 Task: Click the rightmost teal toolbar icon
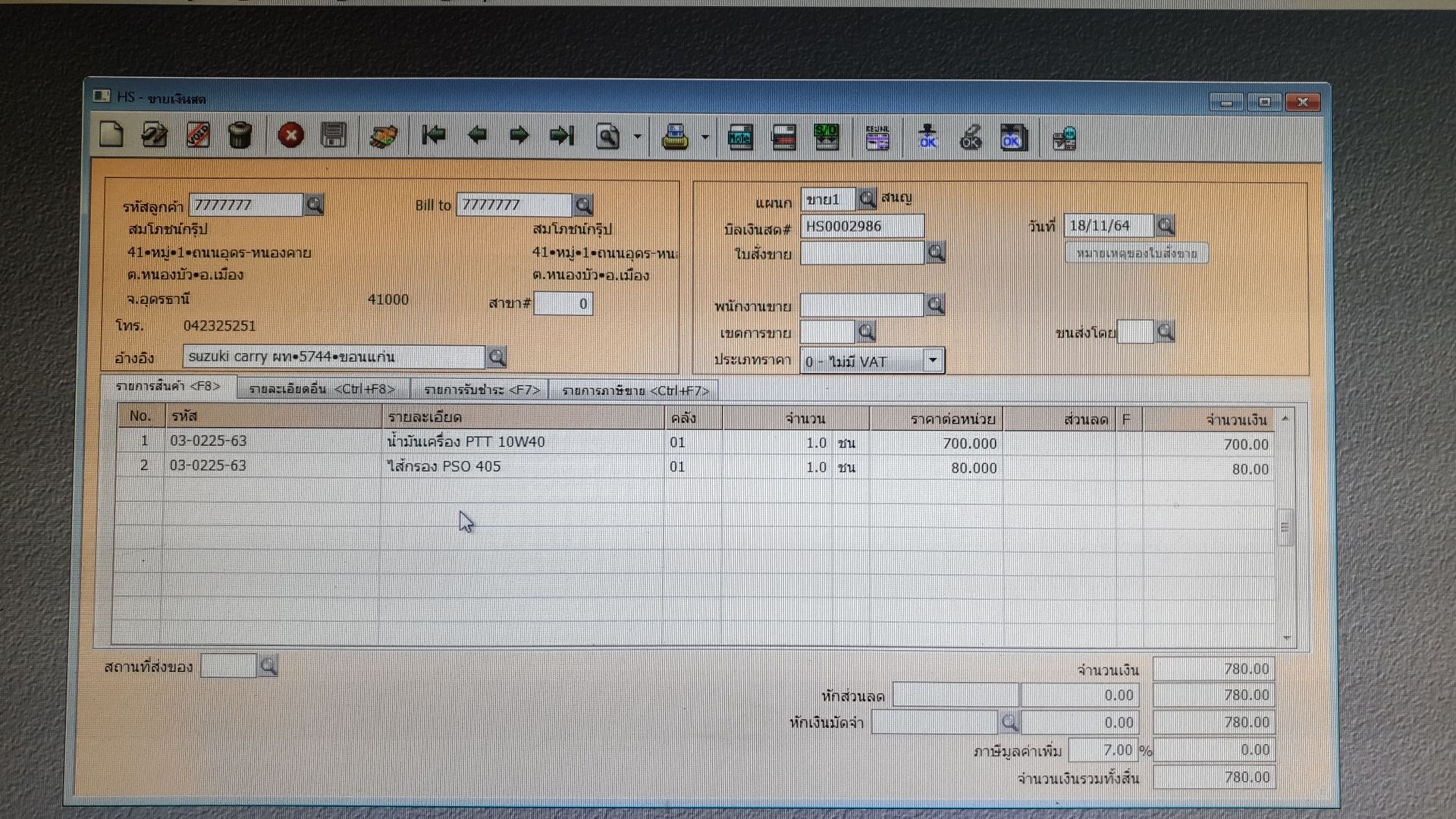click(1065, 139)
